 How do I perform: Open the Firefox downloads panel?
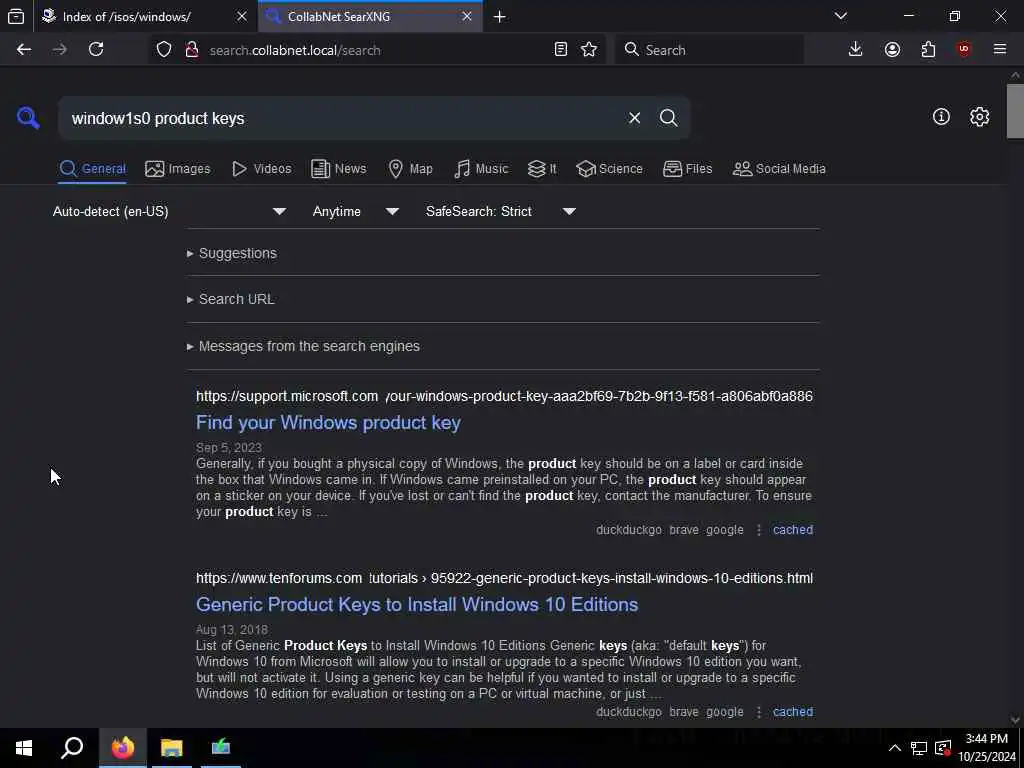856,50
